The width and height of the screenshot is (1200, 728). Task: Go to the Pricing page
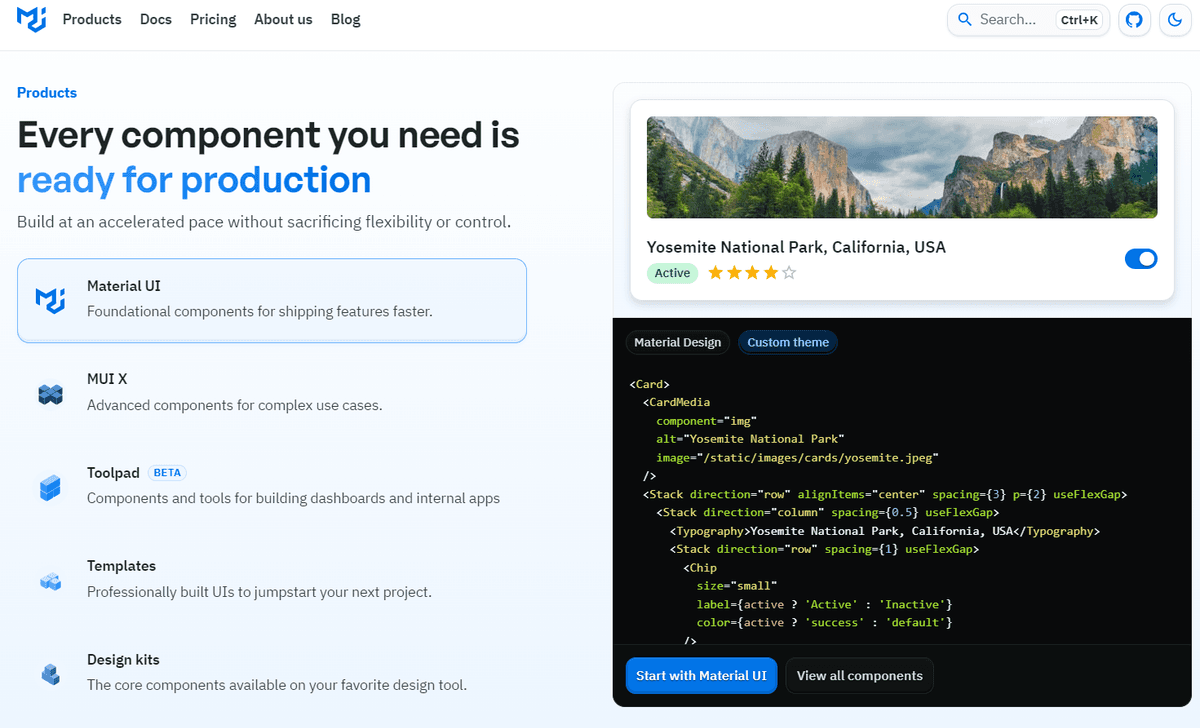pyautogui.click(x=213, y=19)
